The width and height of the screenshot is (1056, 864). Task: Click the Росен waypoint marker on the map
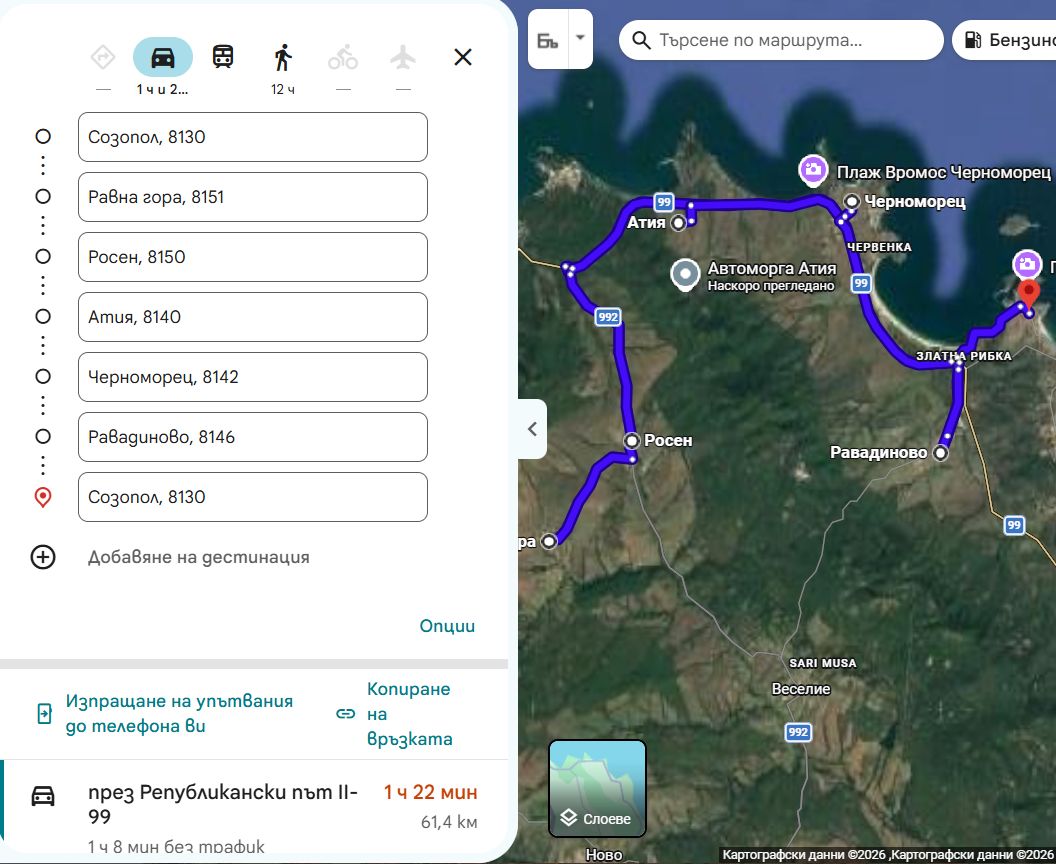click(x=632, y=440)
